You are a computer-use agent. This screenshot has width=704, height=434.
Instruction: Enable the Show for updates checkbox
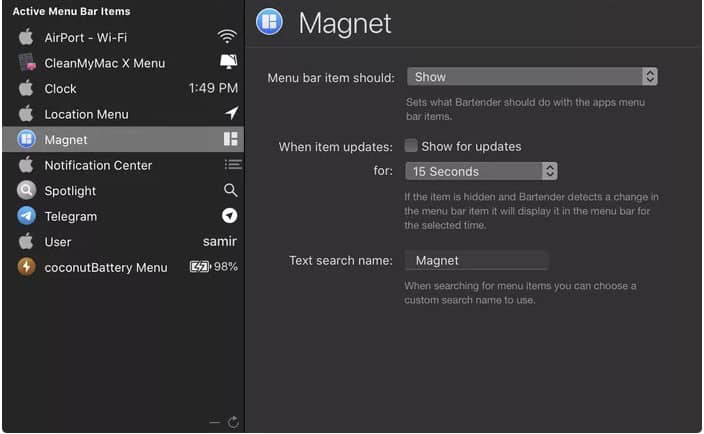(411, 145)
